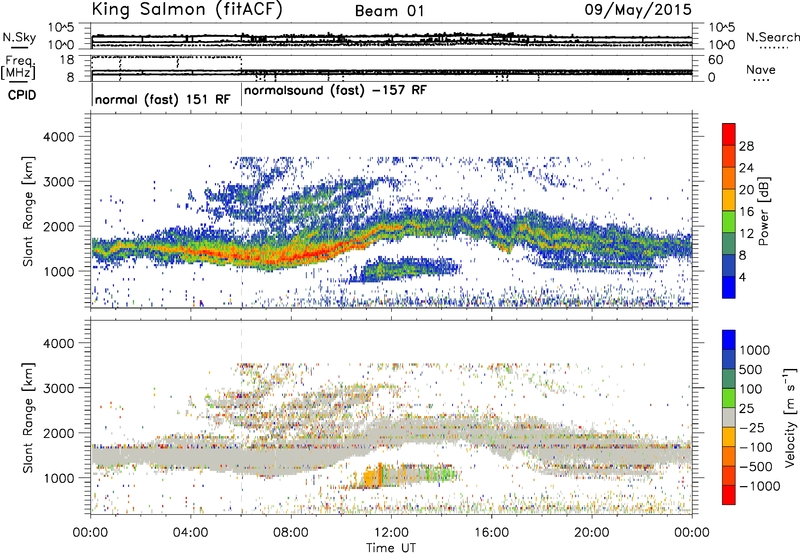Screen dimensions: 800x554
Task: Click 'normalsound (fast) -157 RF' text
Action: [336, 91]
